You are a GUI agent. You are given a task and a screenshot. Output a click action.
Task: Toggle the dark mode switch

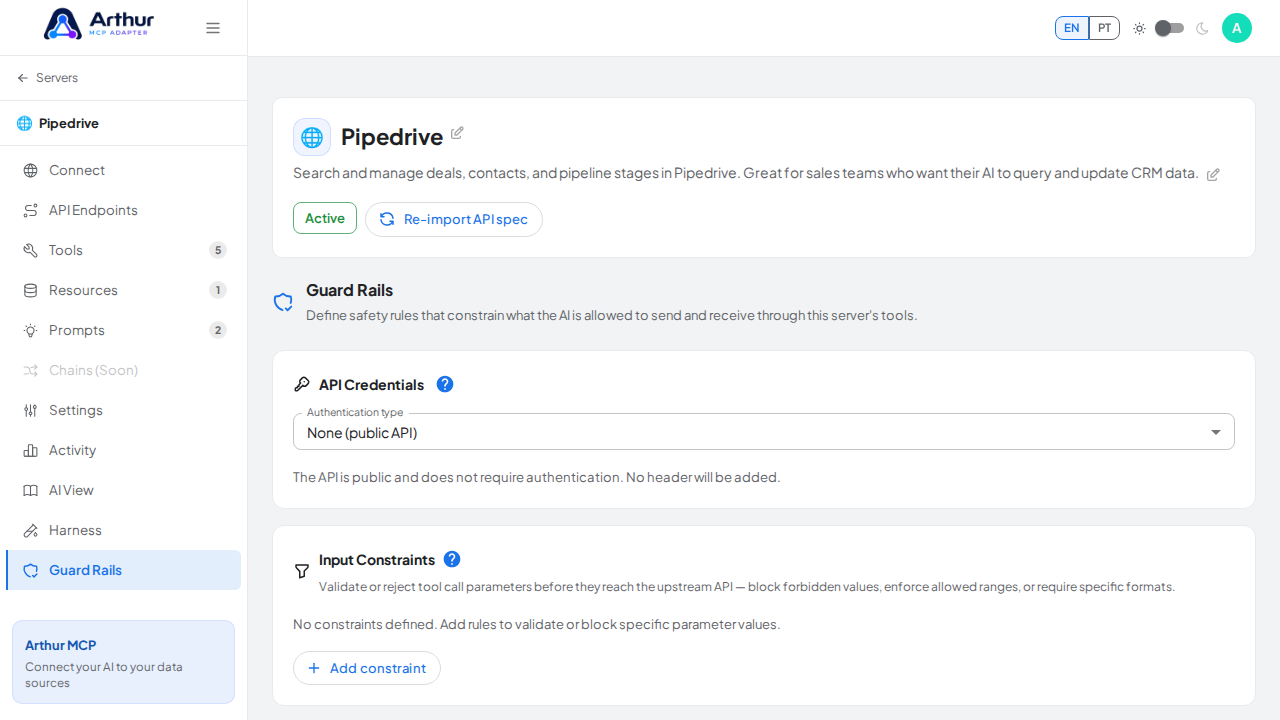(x=1169, y=28)
